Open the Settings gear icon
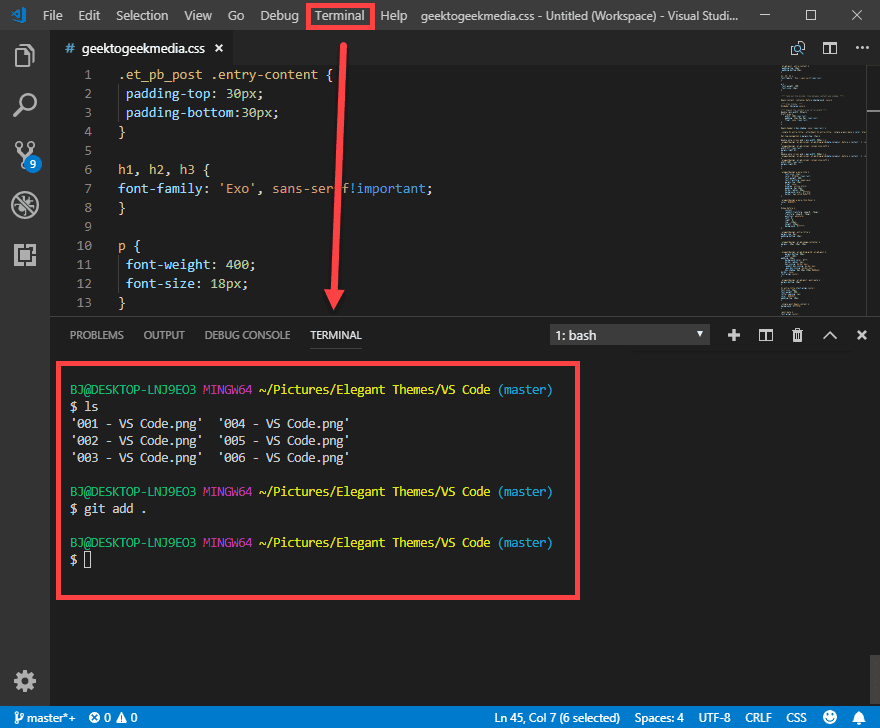Screen dimensions: 880x728 click(24, 681)
